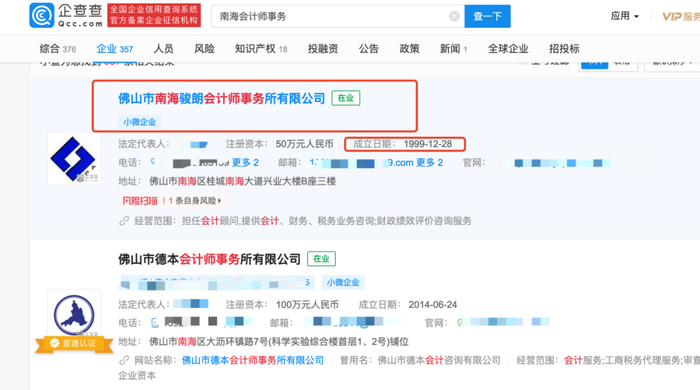Click the 小微企业 tag for 德本 company

click(343, 282)
